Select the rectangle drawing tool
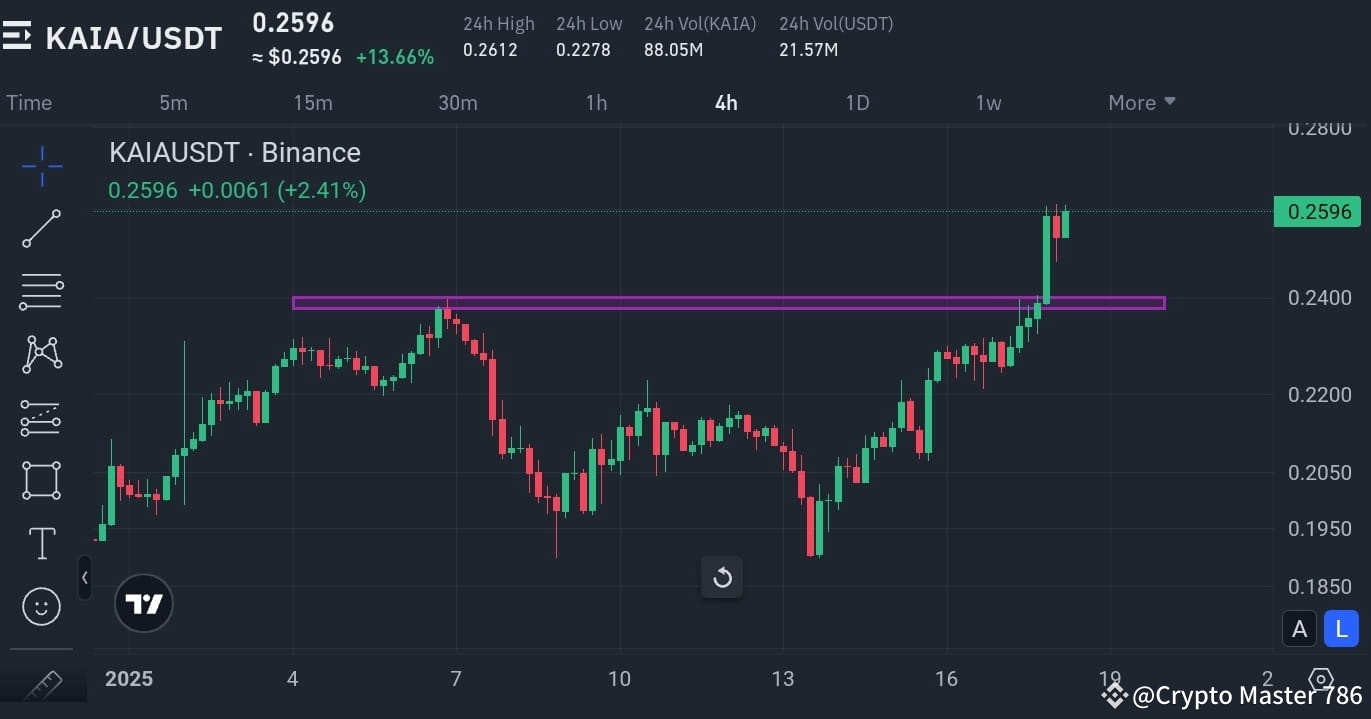Screen dimensions: 1371x719 point(41,480)
